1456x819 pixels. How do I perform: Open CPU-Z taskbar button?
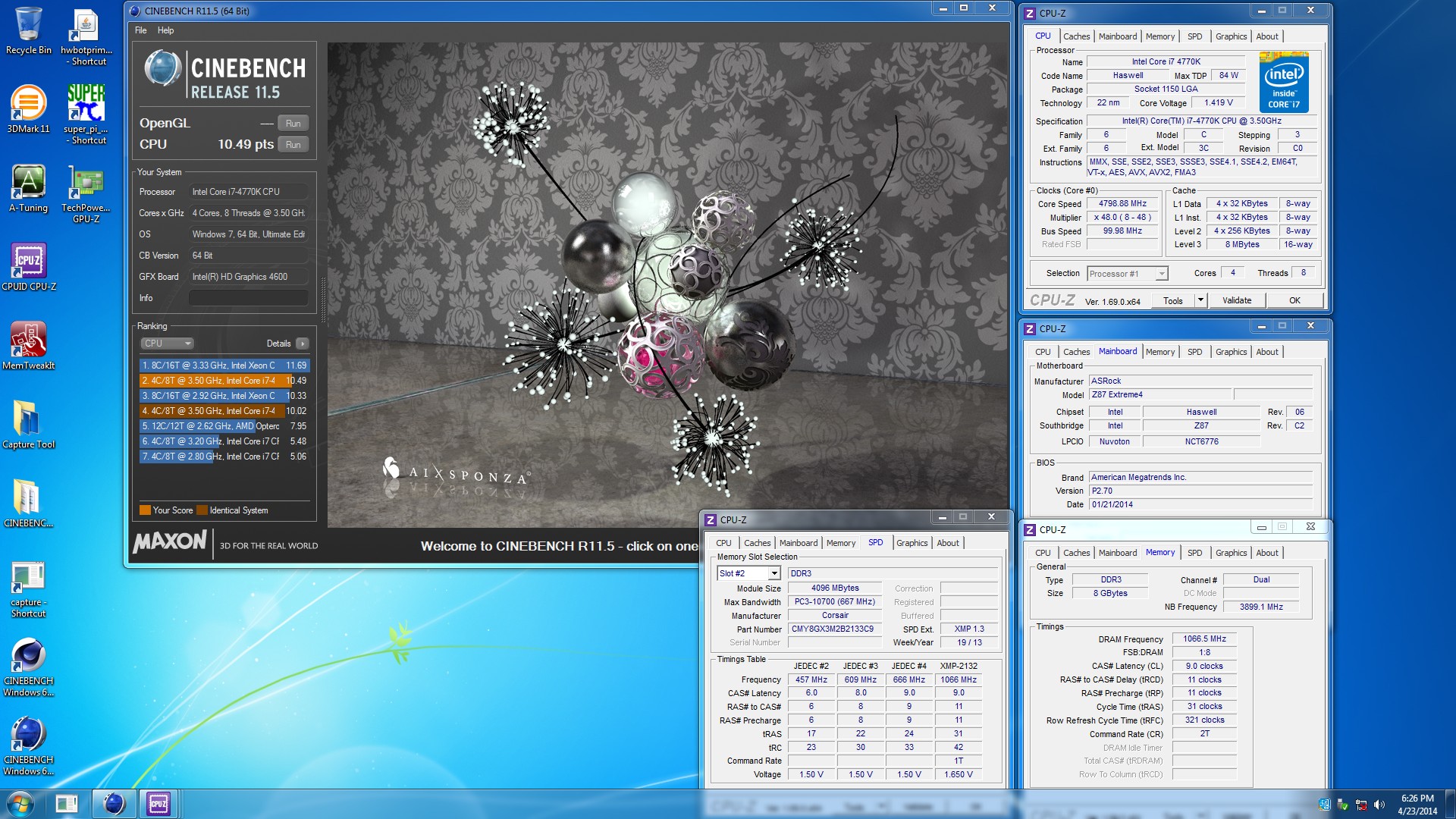point(158,804)
